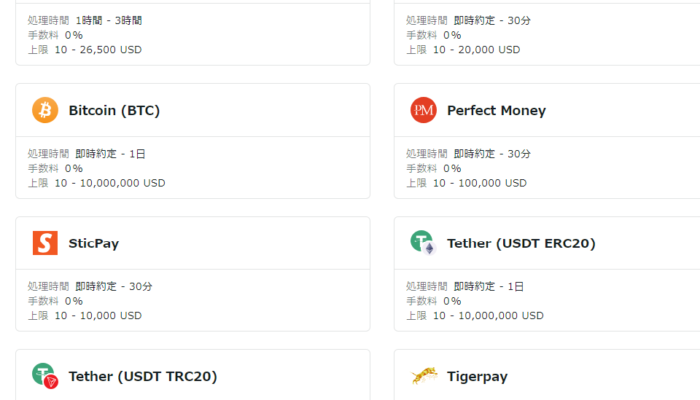Screen dimensions: 700x400
Task: Click the orange SticPay S logo
Action: [45, 243]
